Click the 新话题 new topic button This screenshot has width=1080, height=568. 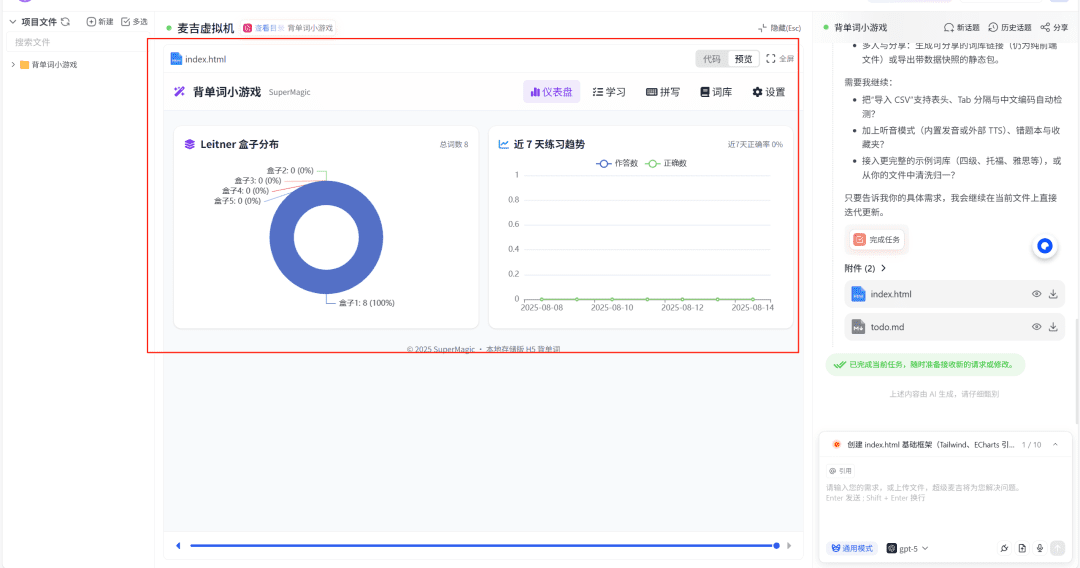(961, 28)
